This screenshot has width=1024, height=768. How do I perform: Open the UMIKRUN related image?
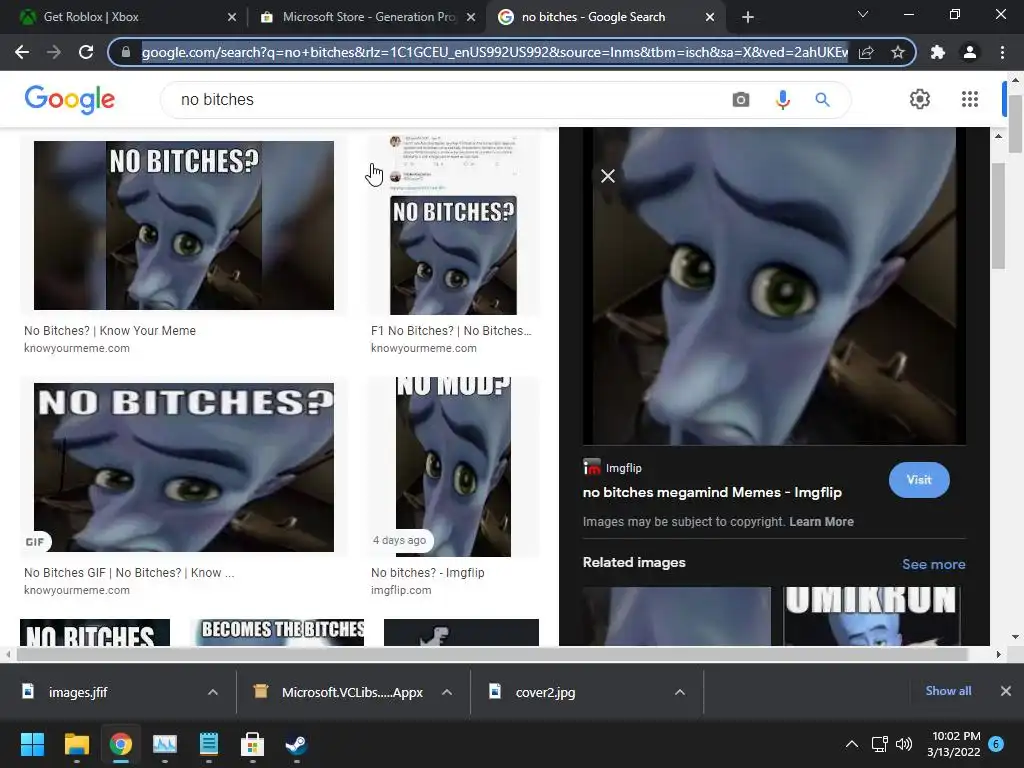pyautogui.click(x=872, y=616)
